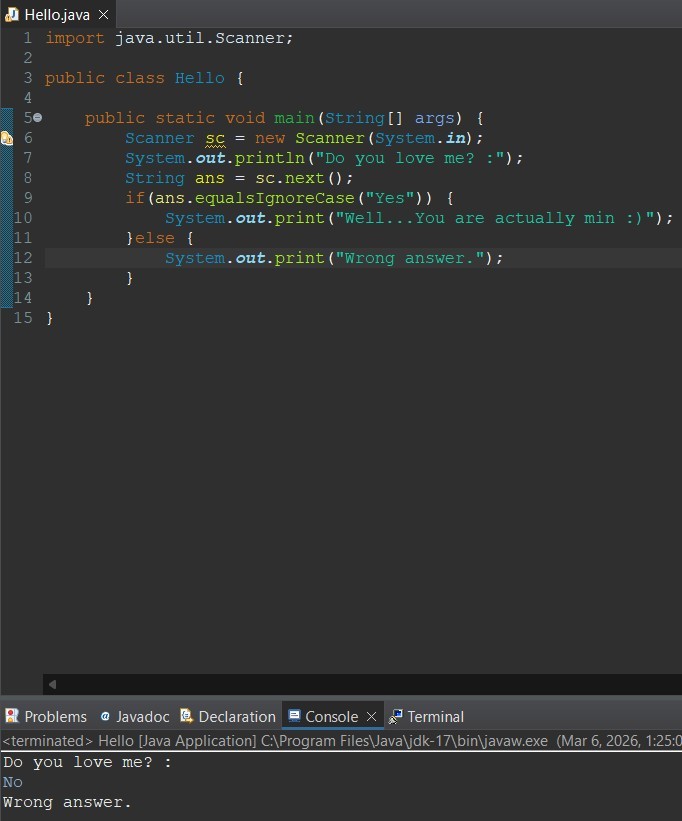Close the Console view

[x=371, y=716]
